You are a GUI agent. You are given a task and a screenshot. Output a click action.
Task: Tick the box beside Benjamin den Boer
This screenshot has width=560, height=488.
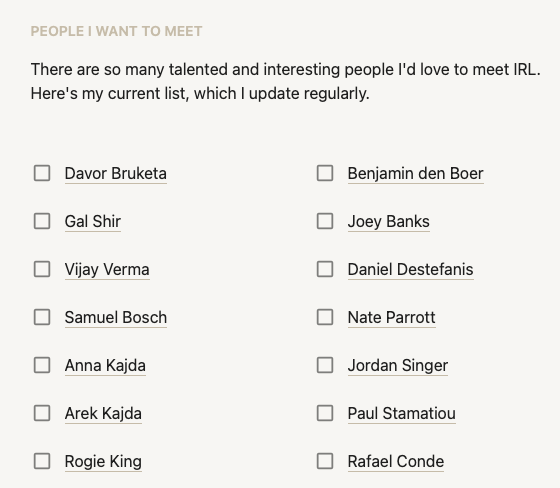tap(325, 173)
